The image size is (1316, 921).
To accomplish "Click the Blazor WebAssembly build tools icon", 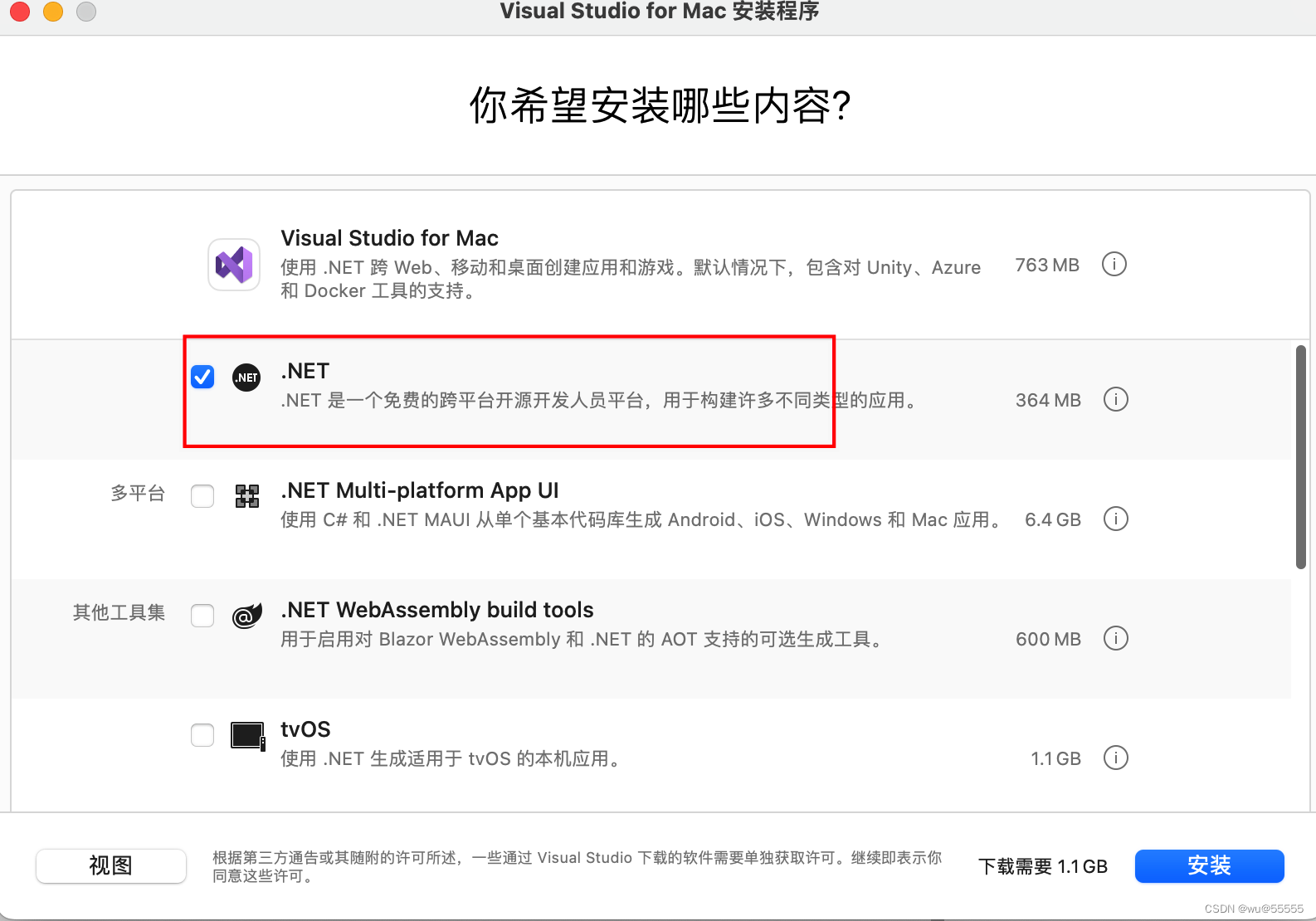I will (x=247, y=616).
